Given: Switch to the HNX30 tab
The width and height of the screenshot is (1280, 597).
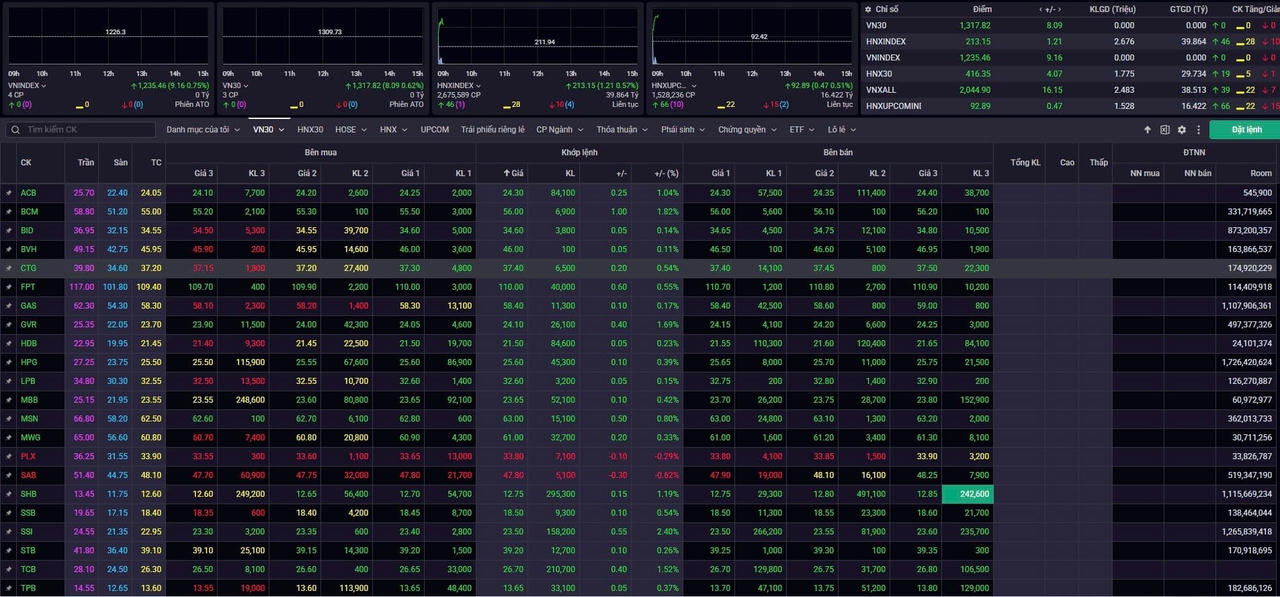Looking at the screenshot, I should (310, 130).
